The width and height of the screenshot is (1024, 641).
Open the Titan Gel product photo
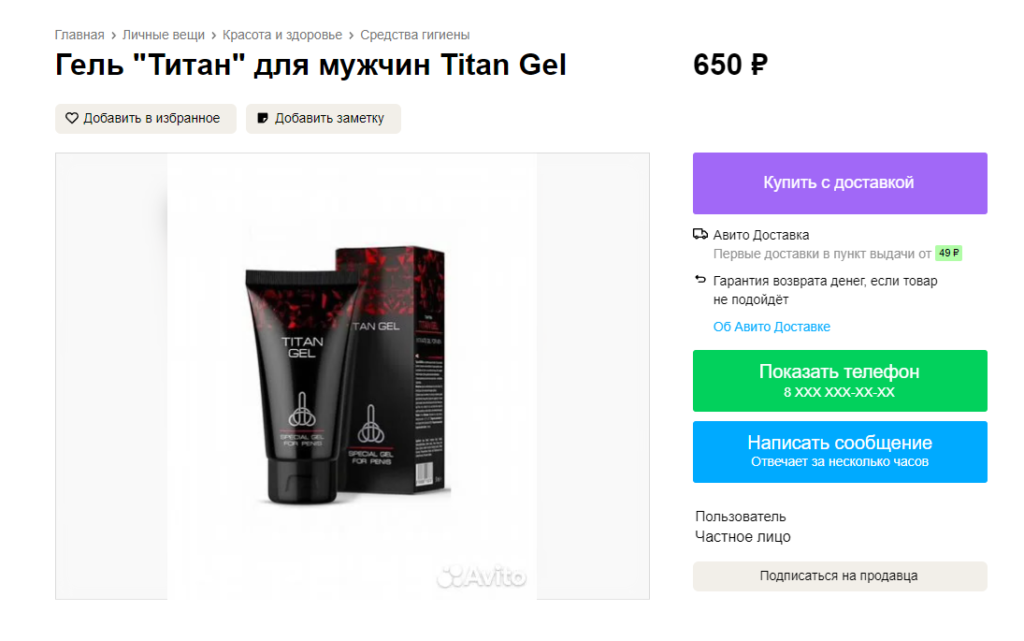pyautogui.click(x=352, y=376)
